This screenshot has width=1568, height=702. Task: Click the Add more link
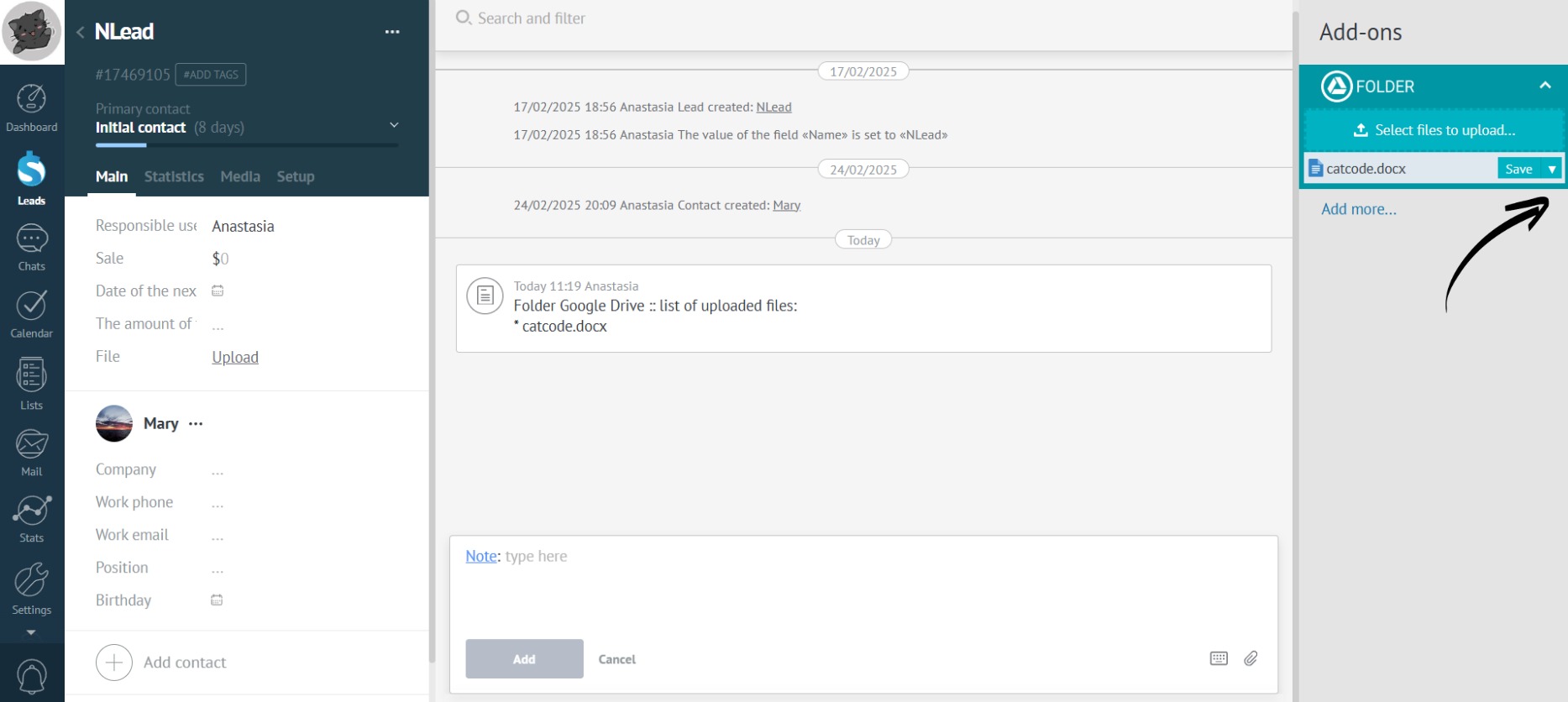tap(1358, 209)
